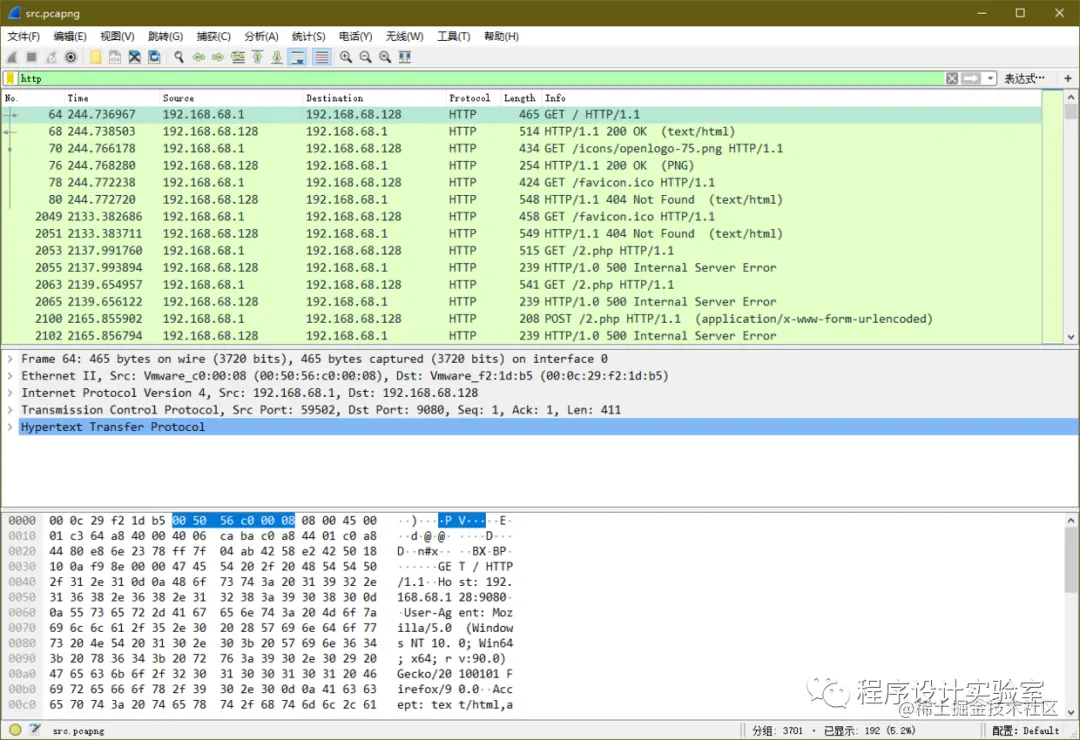The width and height of the screenshot is (1080, 740).
Task: Open the 帮助(H) menu
Action: 501,36
